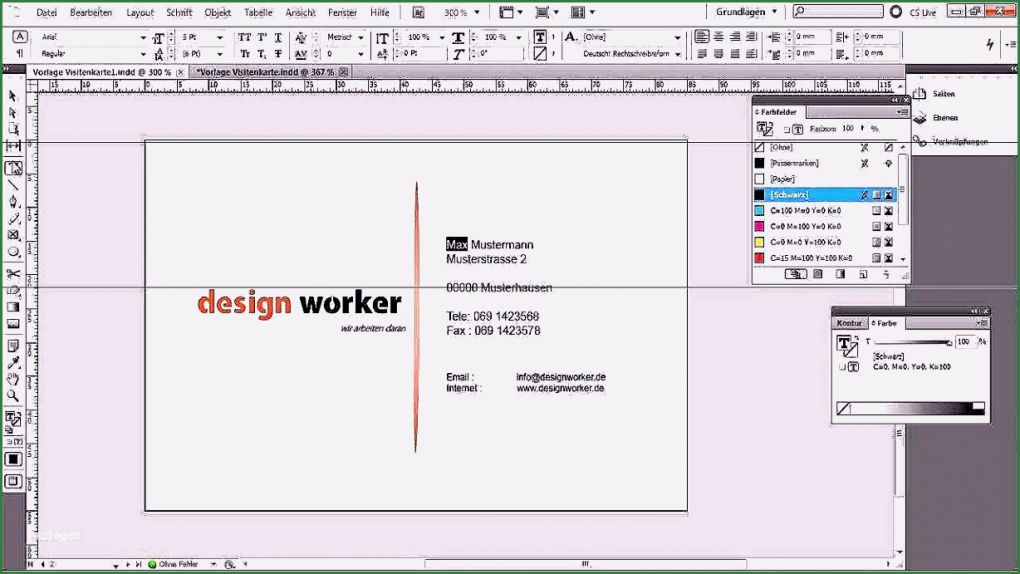Open the Seiten panel

pos(943,94)
